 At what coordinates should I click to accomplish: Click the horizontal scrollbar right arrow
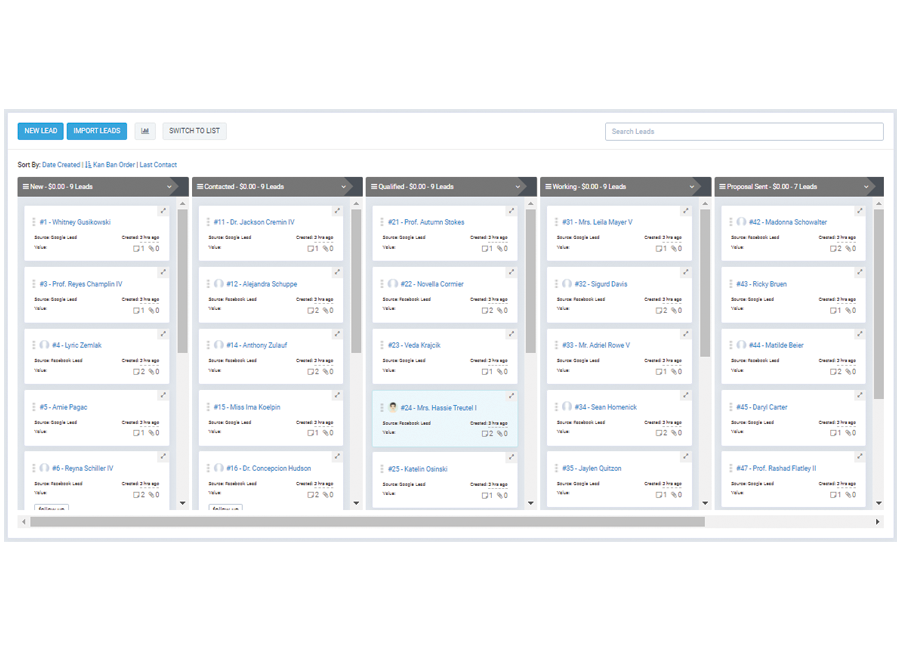[878, 522]
